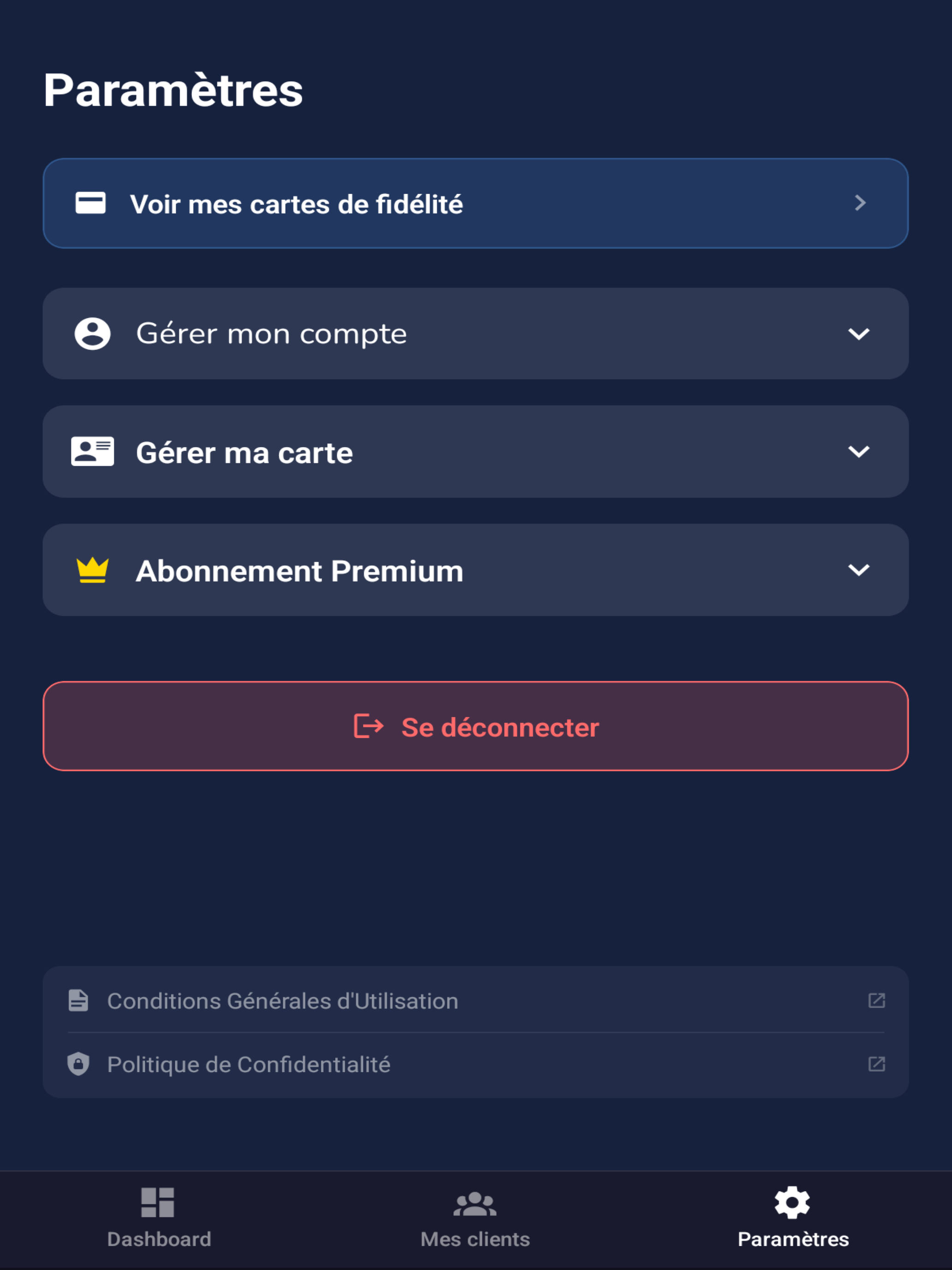Image resolution: width=952 pixels, height=1270 pixels.
Task: Open Politique de Confidentialité link text
Action: click(x=249, y=1065)
